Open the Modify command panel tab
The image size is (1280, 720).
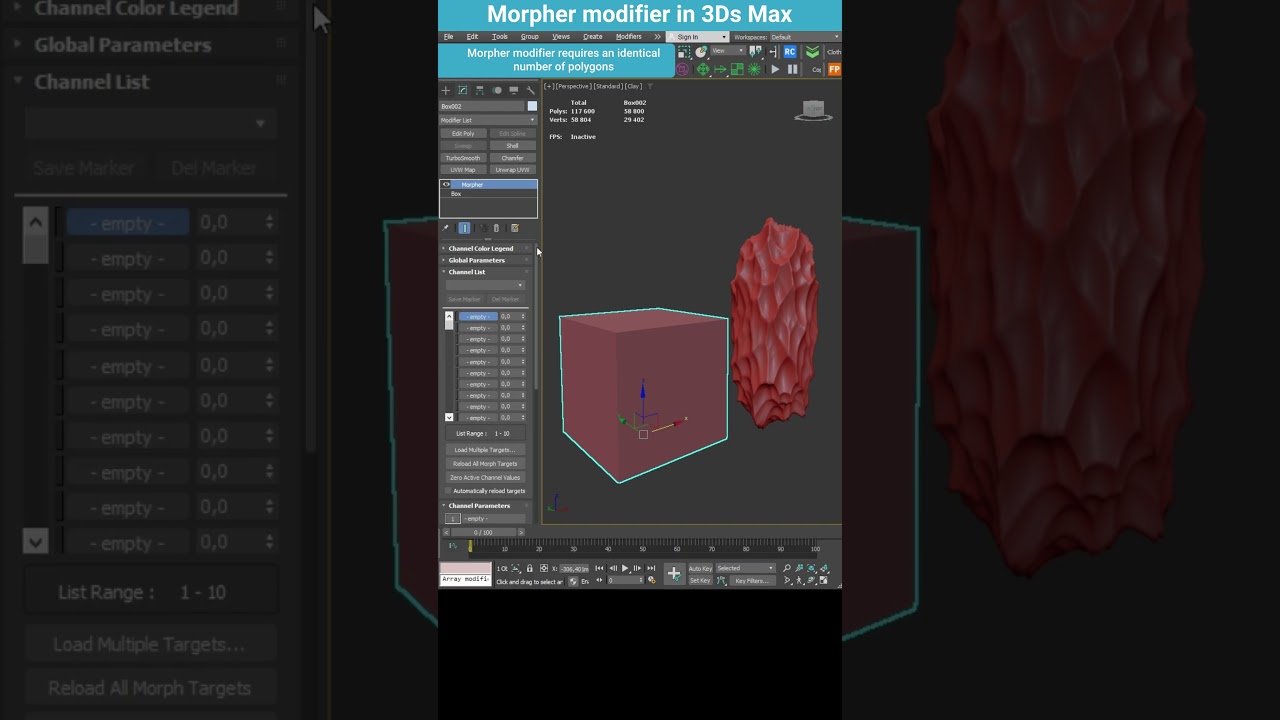point(462,90)
